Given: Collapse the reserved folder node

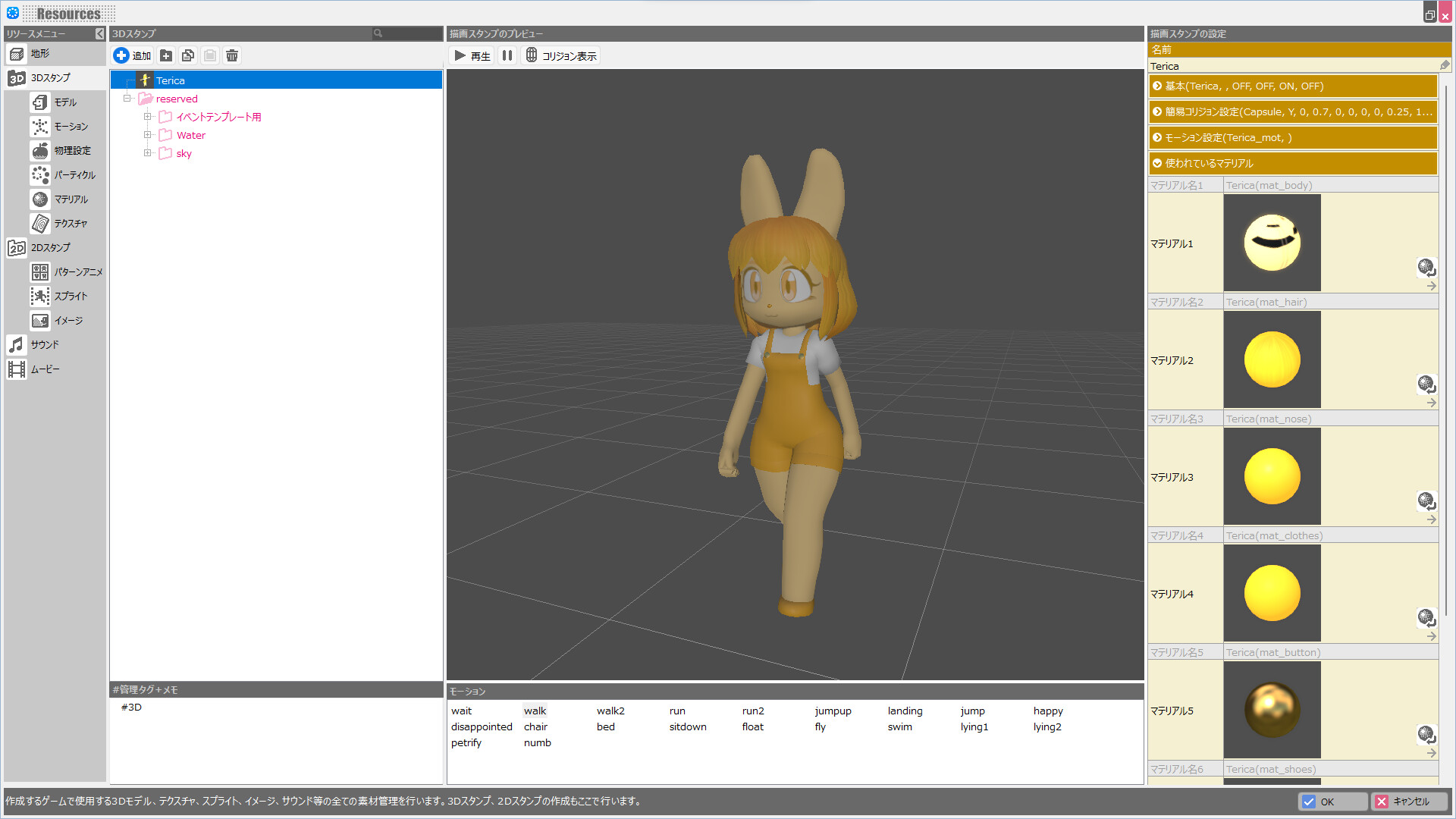Looking at the screenshot, I should coord(127,99).
